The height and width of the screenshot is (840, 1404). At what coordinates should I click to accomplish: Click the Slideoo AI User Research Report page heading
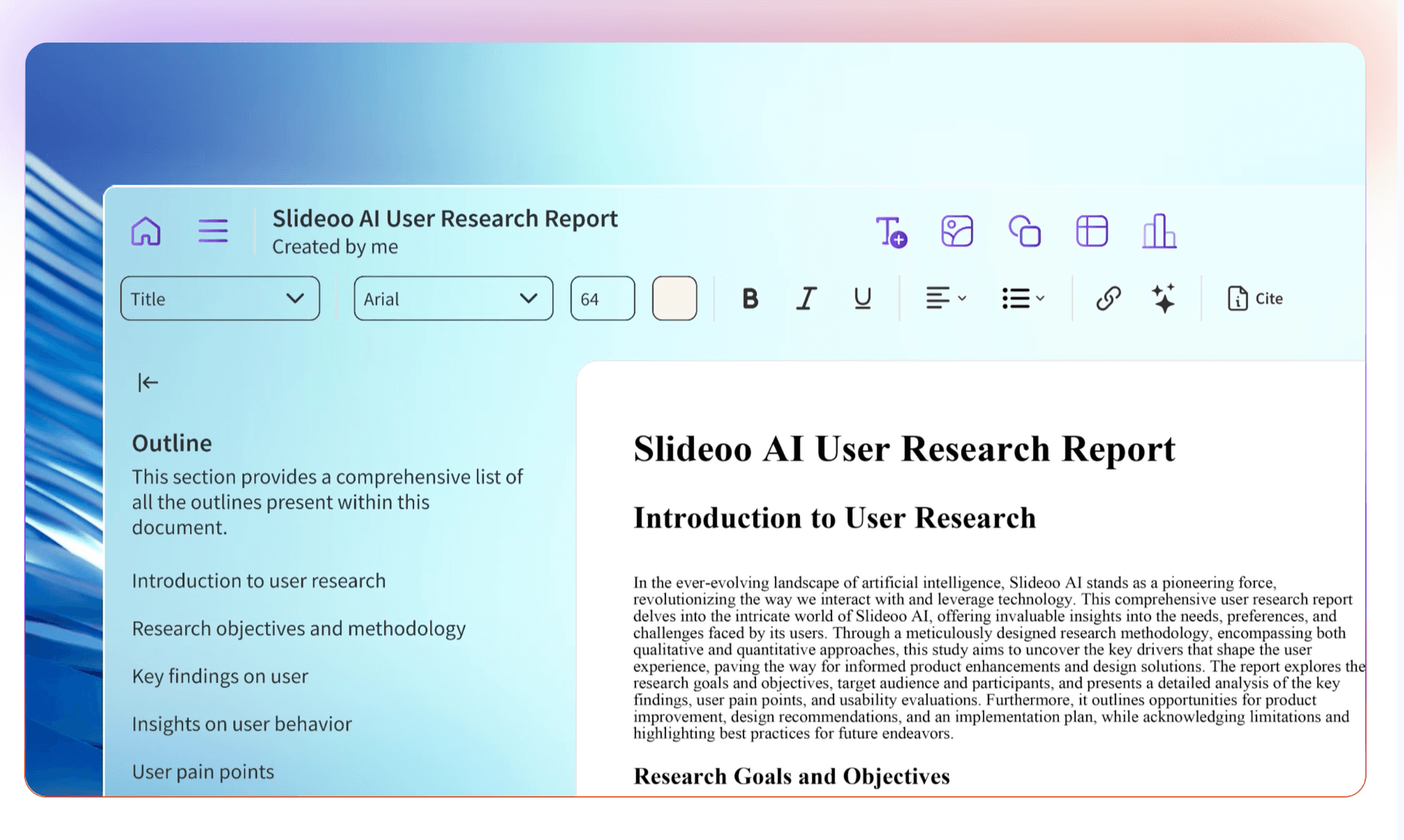(904, 449)
